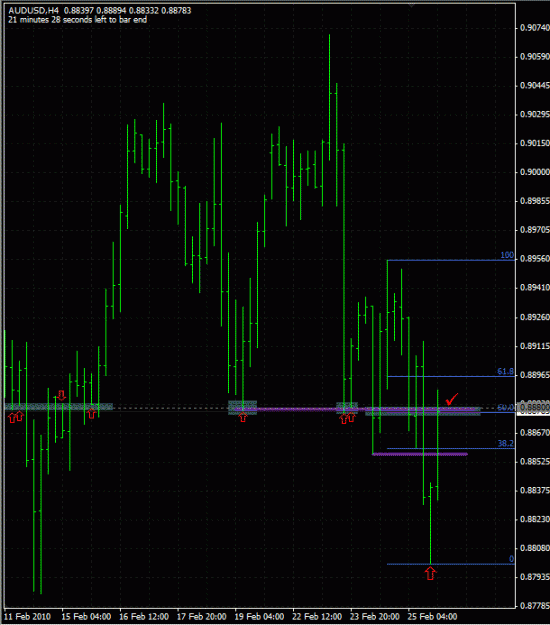This screenshot has height=625, width=550.
Task: Select the red down arrow near 15 Feb
Action: [61, 395]
